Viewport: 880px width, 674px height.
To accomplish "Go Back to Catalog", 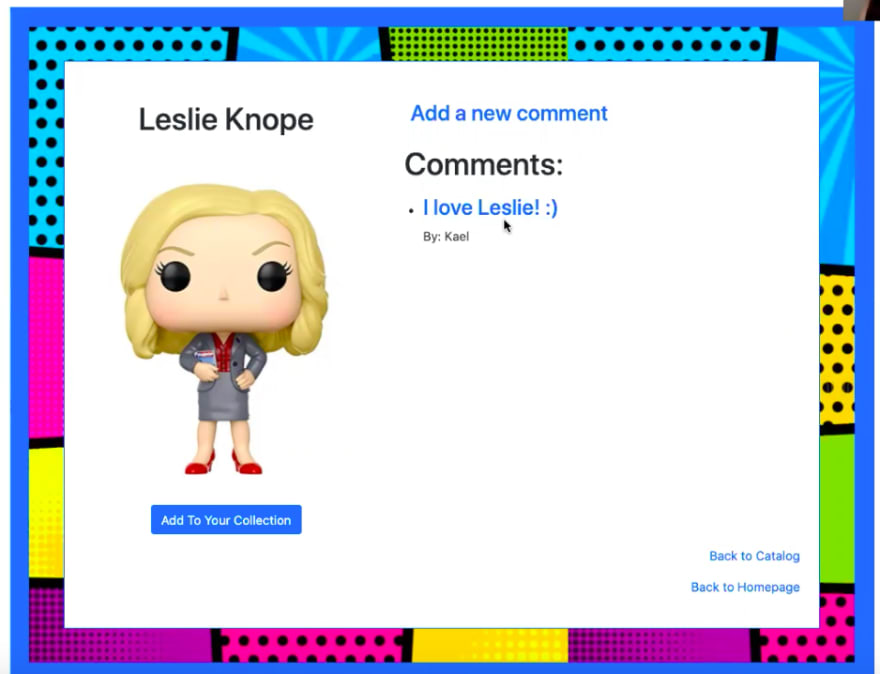I will click(754, 556).
